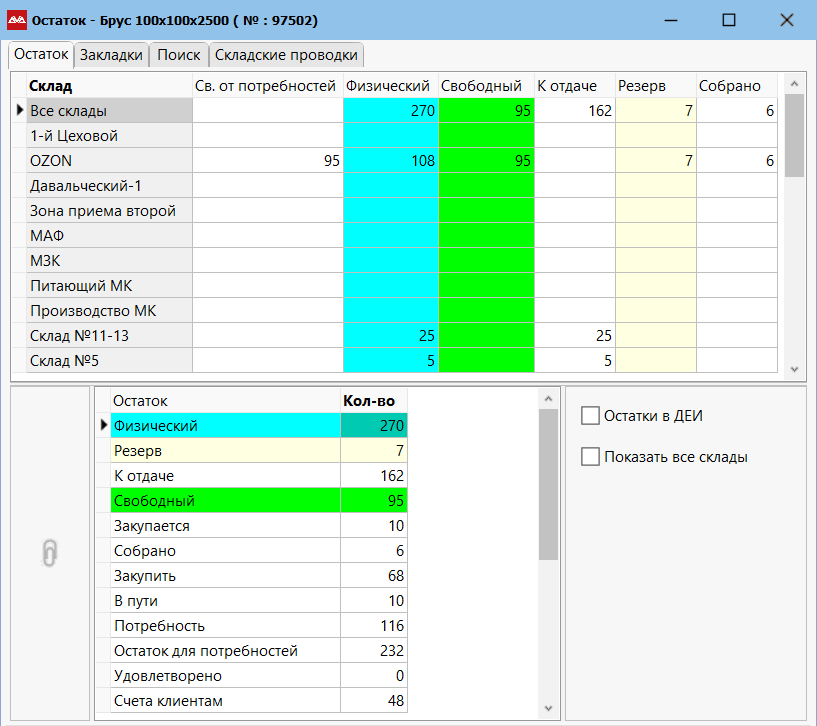817x726 pixels.
Task: Select the Остаток tab
Action: [41, 54]
